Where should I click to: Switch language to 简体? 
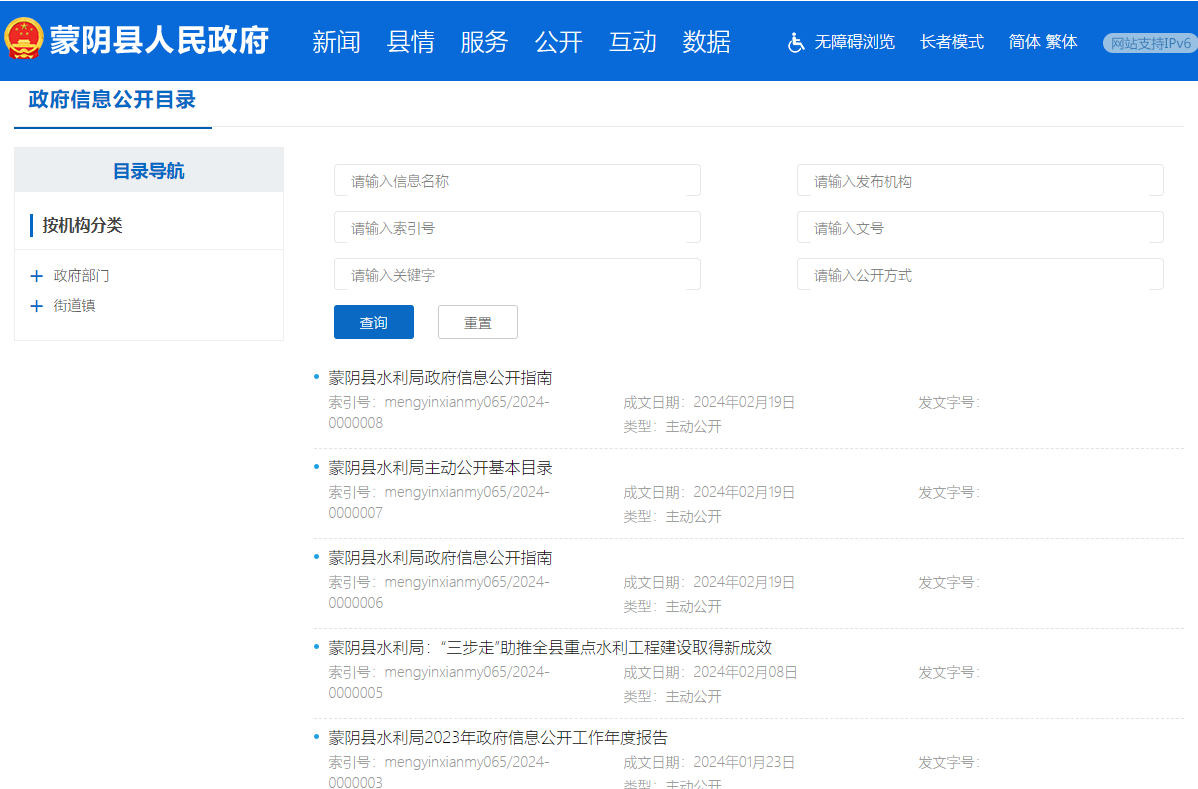click(x=1024, y=42)
